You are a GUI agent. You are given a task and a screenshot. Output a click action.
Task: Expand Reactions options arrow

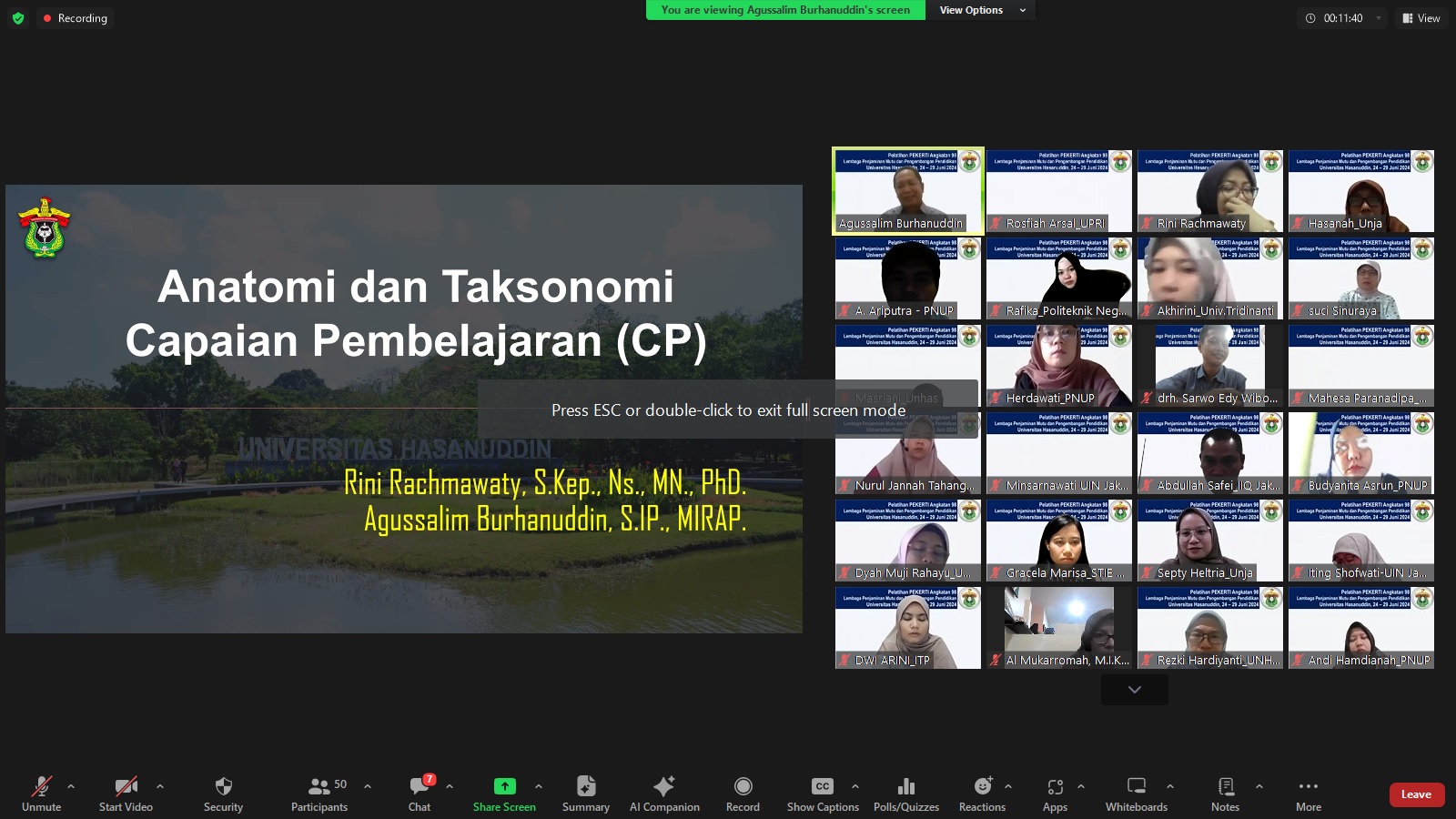1008,786
